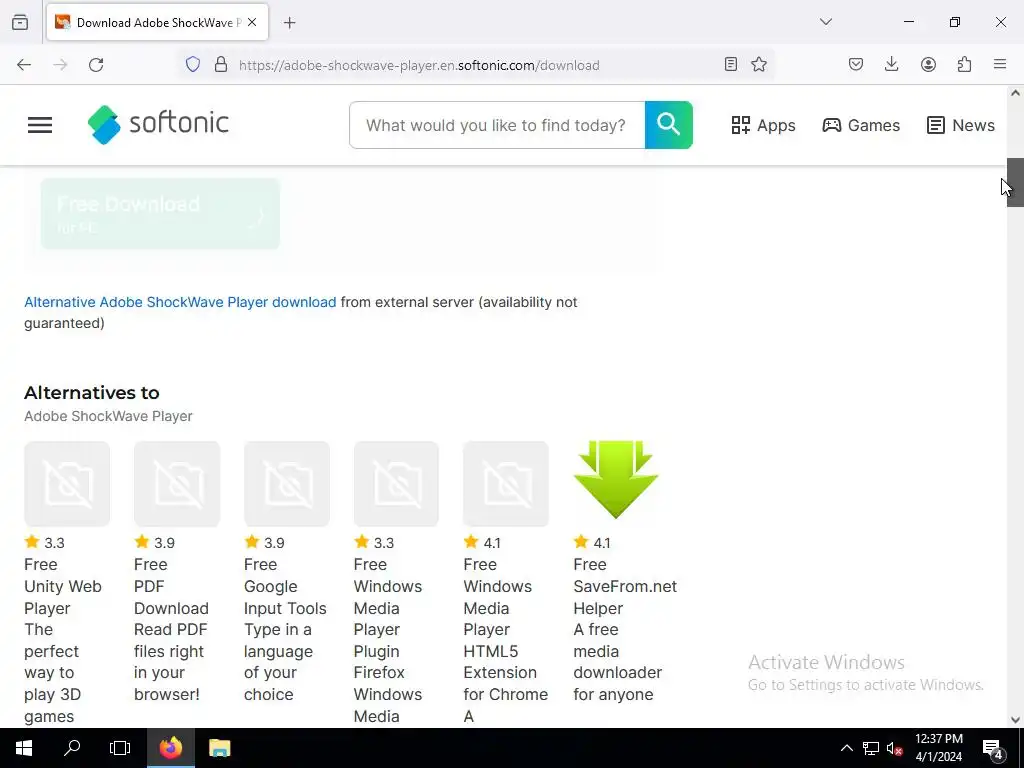Click the vertical scrollbar thumb
Image resolution: width=1024 pixels, height=768 pixels.
click(1015, 182)
